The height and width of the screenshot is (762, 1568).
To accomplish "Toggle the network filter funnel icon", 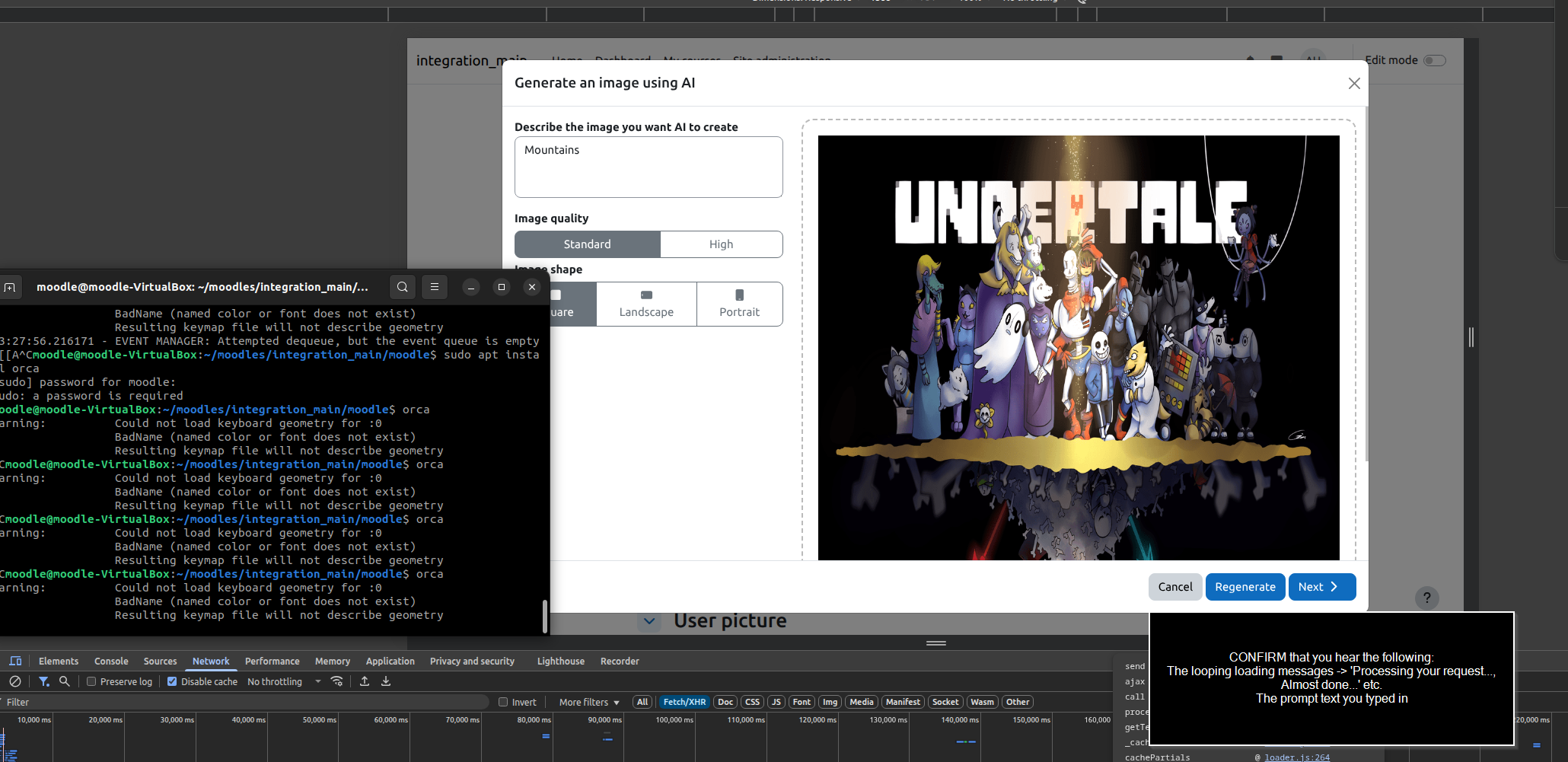I will (x=43, y=681).
